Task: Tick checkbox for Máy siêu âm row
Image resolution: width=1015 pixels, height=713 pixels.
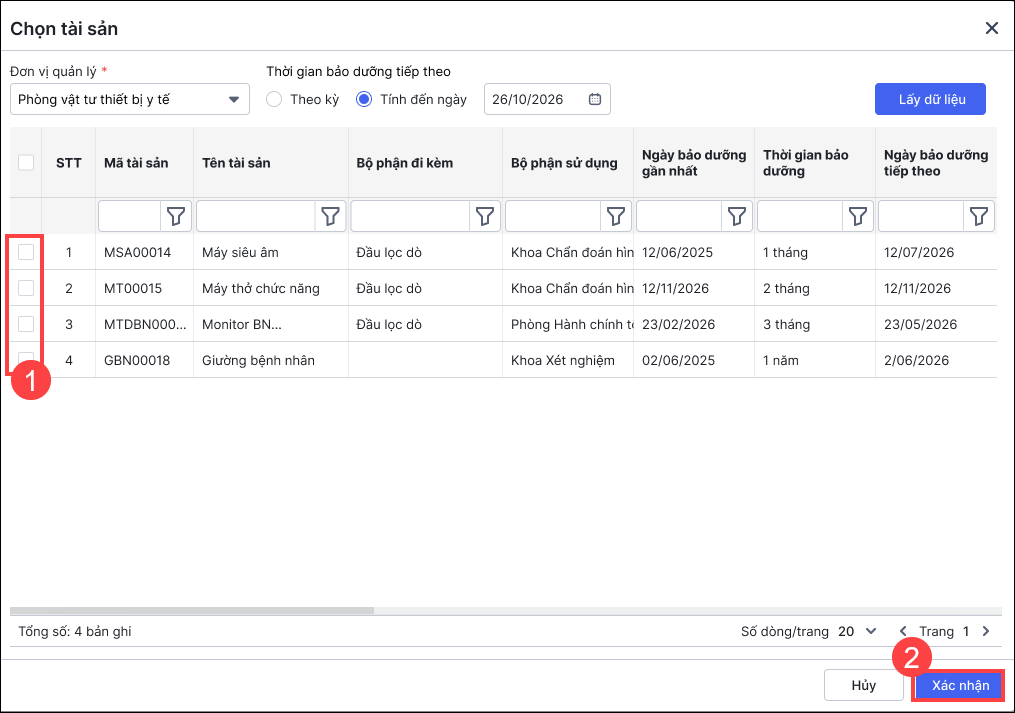Action: 26,252
